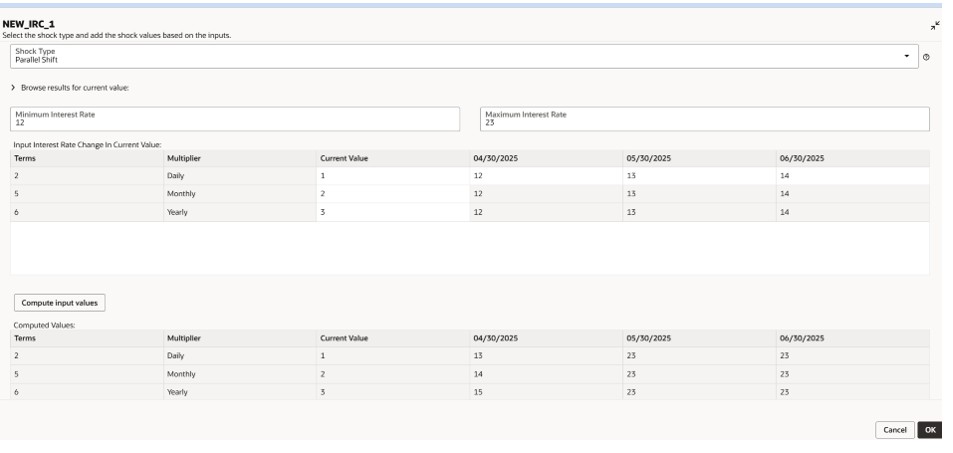Edit Daily row 04/30/2025 input cell
This screenshot has height=453, width=953.
click(545, 175)
